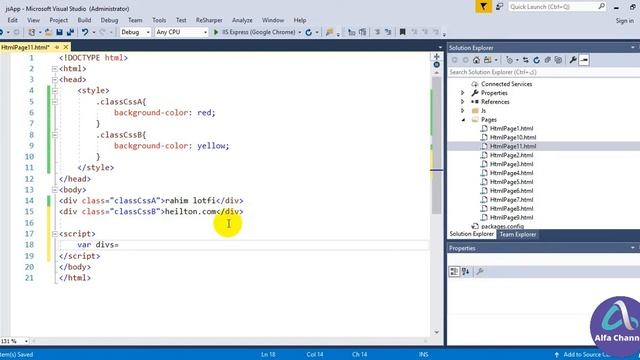Click the uncomment lines toolbar icon
This screenshot has width=640, height=360.
pos(388,32)
